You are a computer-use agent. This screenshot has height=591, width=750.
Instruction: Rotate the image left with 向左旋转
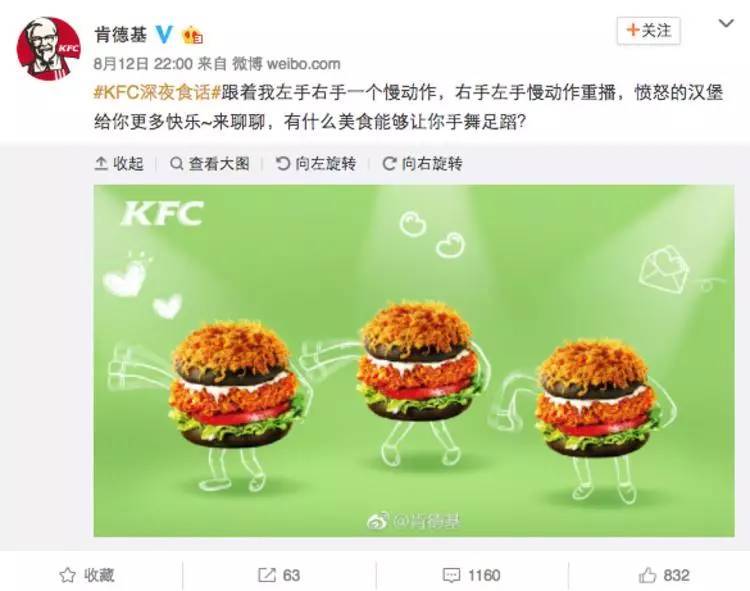(316, 164)
